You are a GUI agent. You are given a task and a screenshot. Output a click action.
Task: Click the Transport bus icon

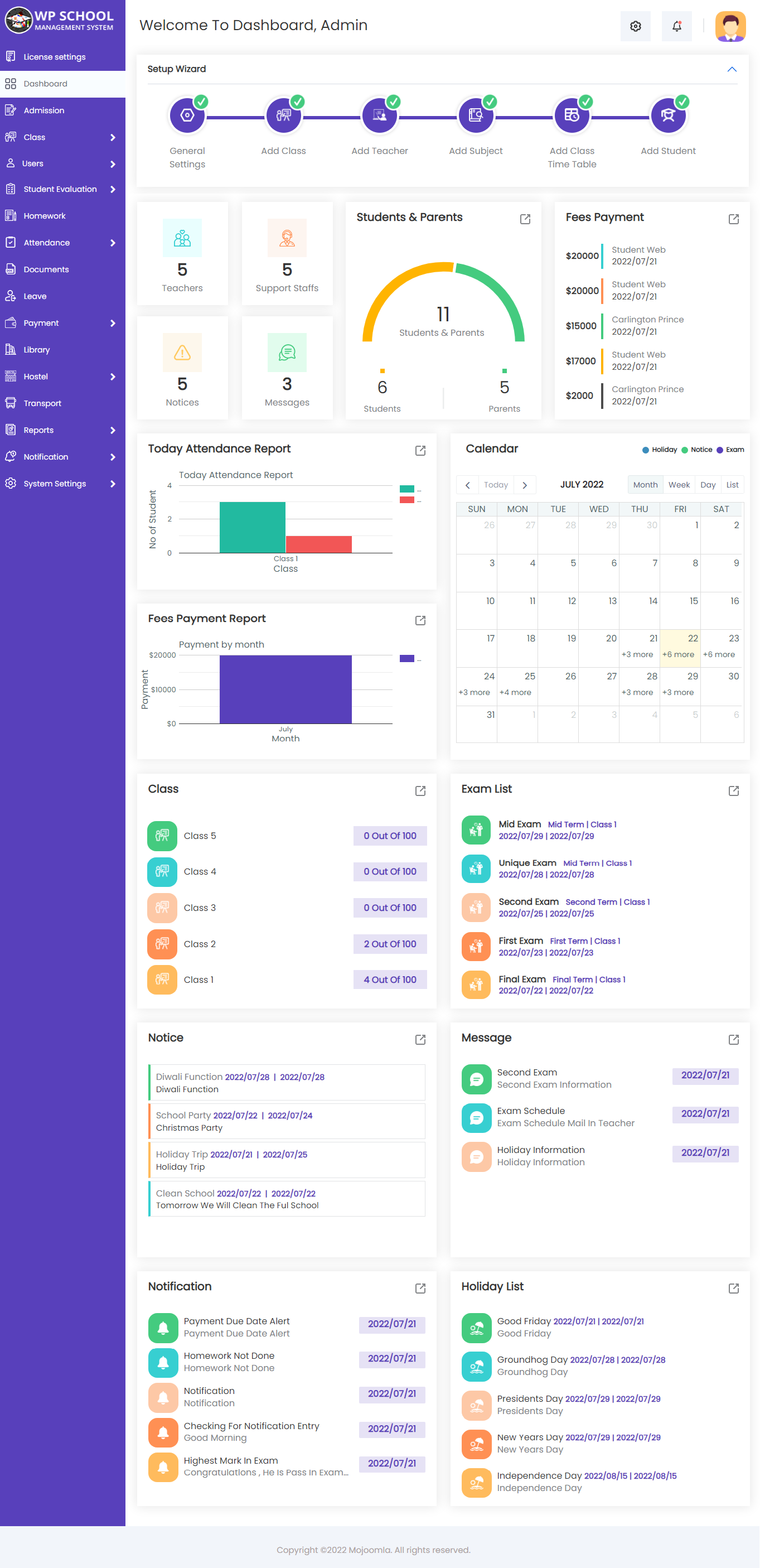click(11, 403)
